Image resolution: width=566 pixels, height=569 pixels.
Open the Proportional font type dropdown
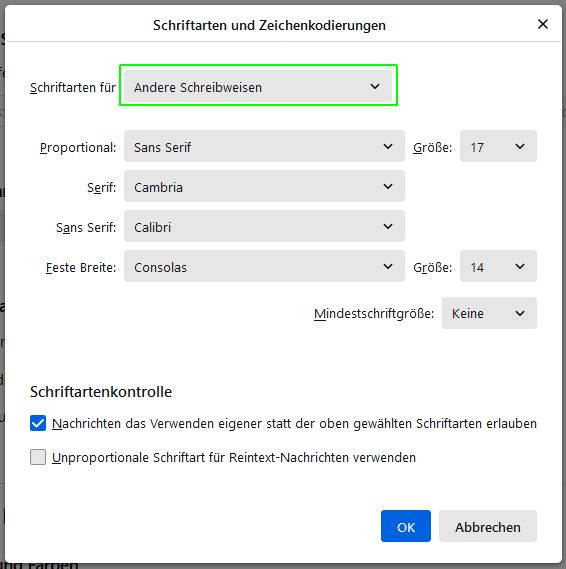click(264, 146)
